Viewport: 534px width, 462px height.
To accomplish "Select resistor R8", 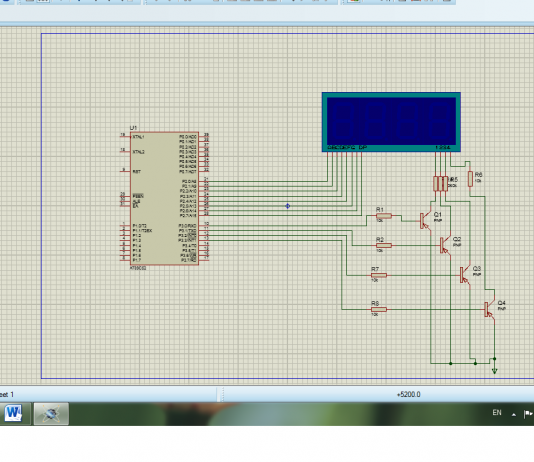I will pos(379,309).
